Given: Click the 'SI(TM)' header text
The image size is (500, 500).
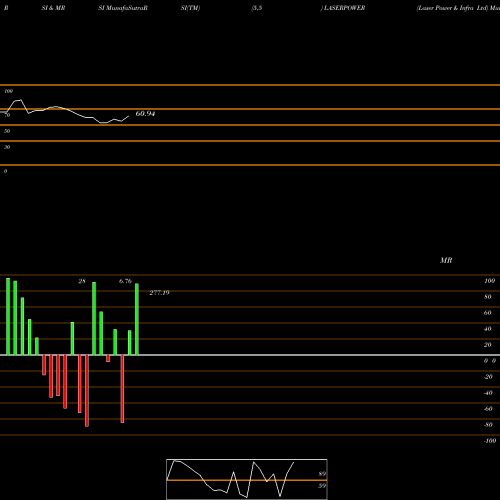Looking at the screenshot, I should click(x=190, y=8).
